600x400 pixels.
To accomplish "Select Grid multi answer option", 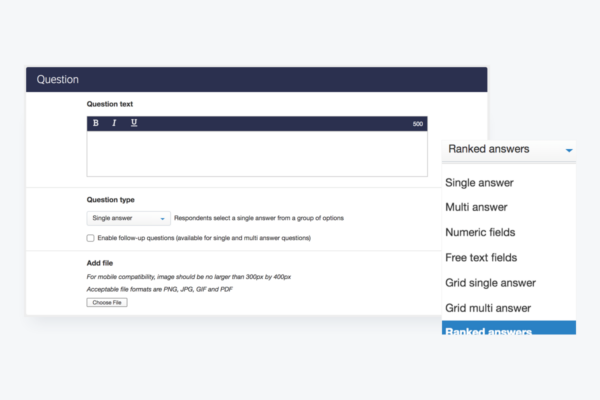I will (x=488, y=308).
